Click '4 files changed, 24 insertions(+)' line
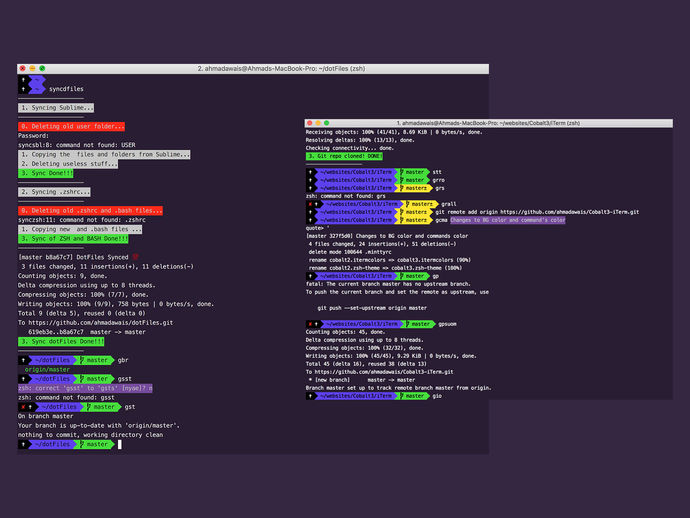The width and height of the screenshot is (690, 518). [382, 244]
